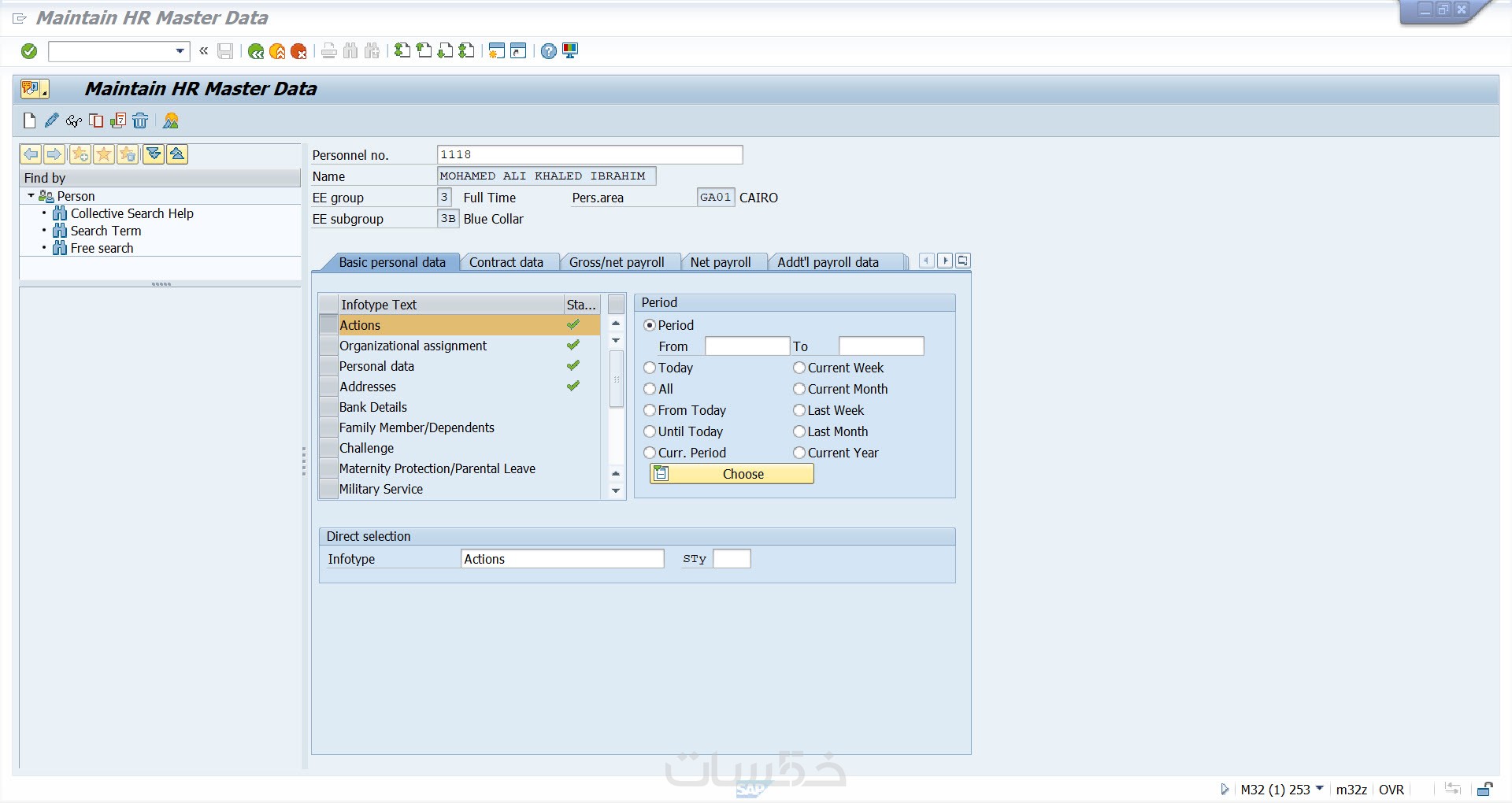1512x803 pixels.
Task: Go to Last Page icon
Action: point(466,51)
